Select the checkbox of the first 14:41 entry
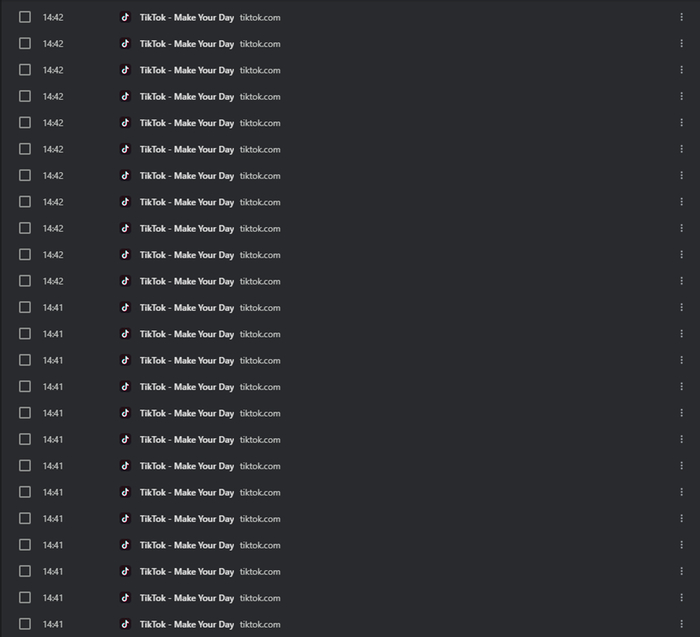 point(25,308)
